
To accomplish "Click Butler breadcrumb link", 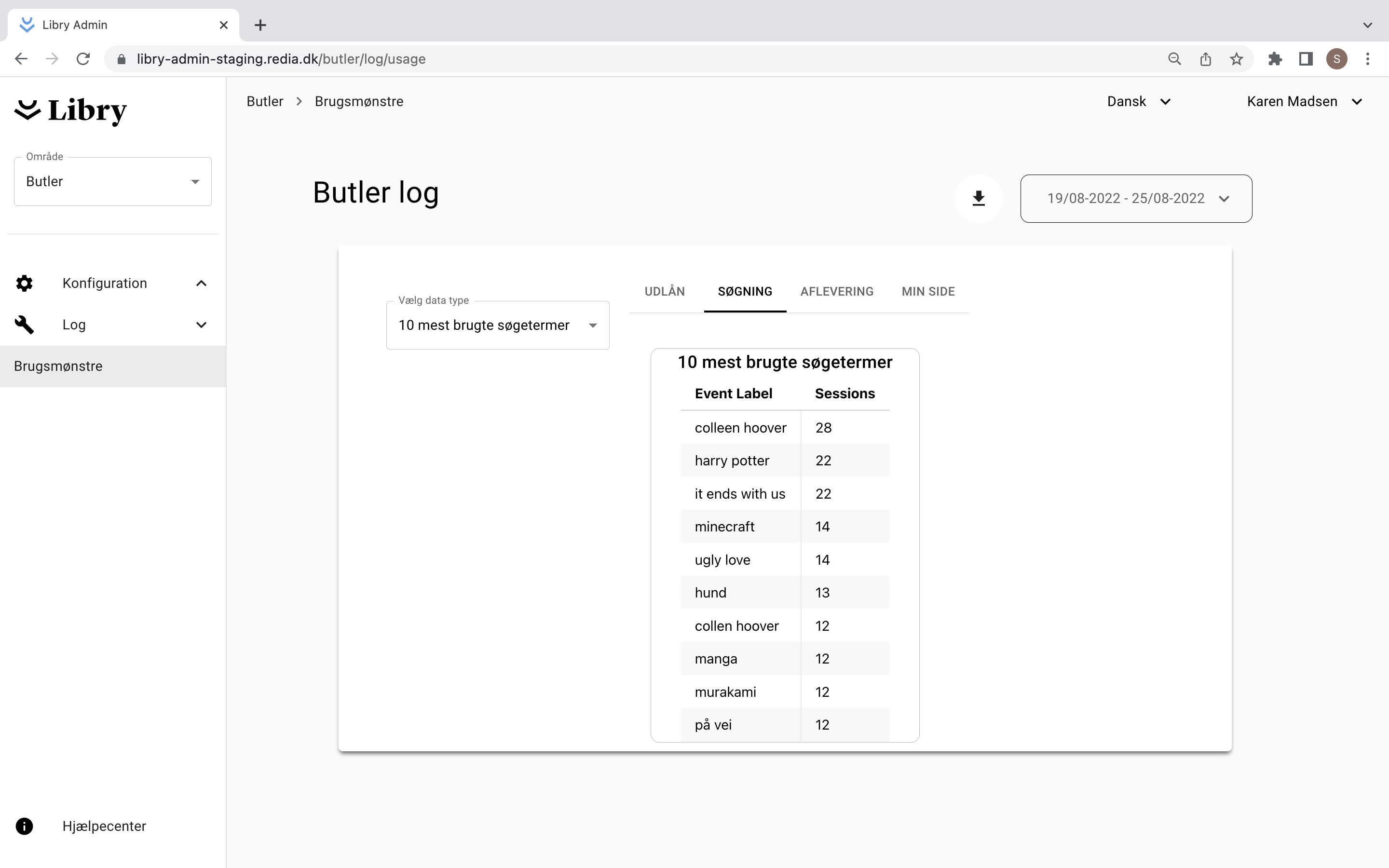I will pos(265,102).
